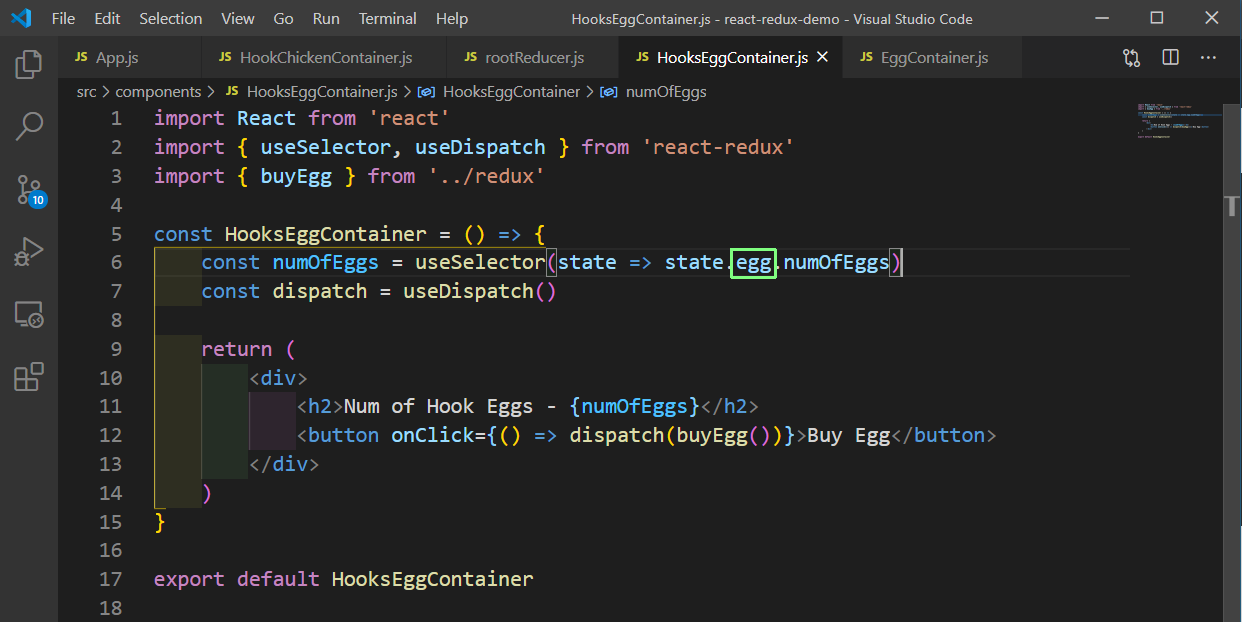Switch to the EggContainer.js tab
1242x622 pixels.
[932, 58]
